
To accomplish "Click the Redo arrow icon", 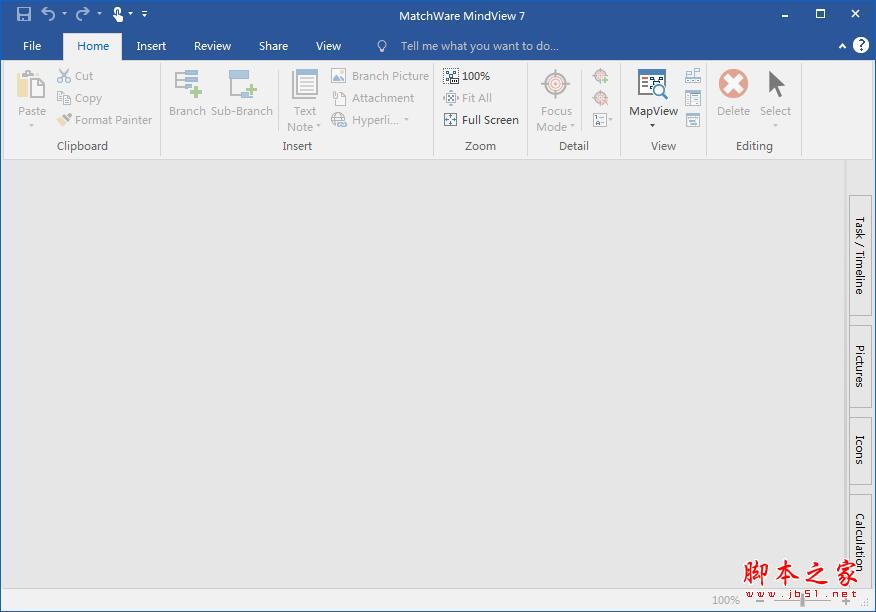I will coord(83,14).
